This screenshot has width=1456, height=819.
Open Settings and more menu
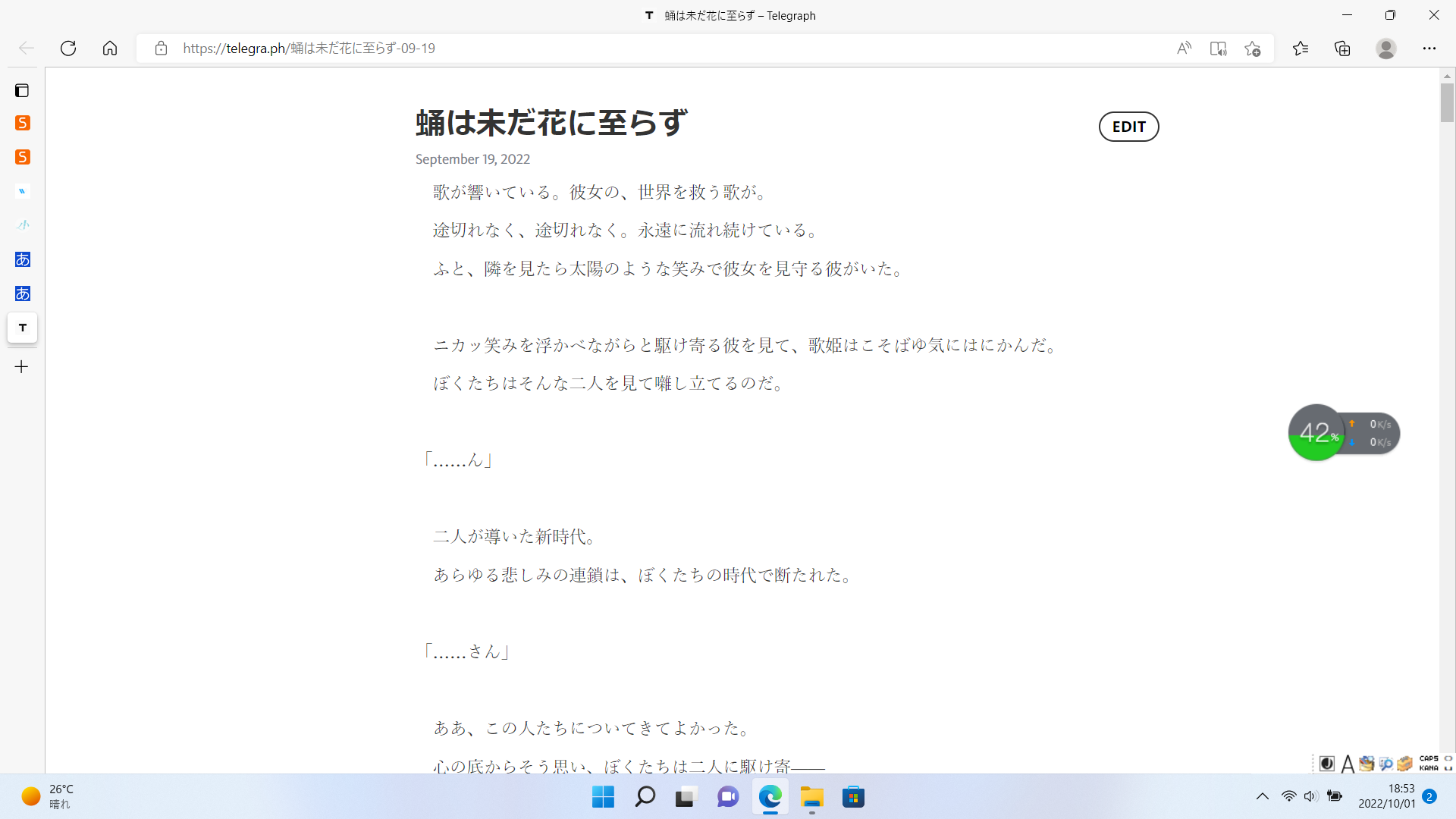coord(1429,49)
